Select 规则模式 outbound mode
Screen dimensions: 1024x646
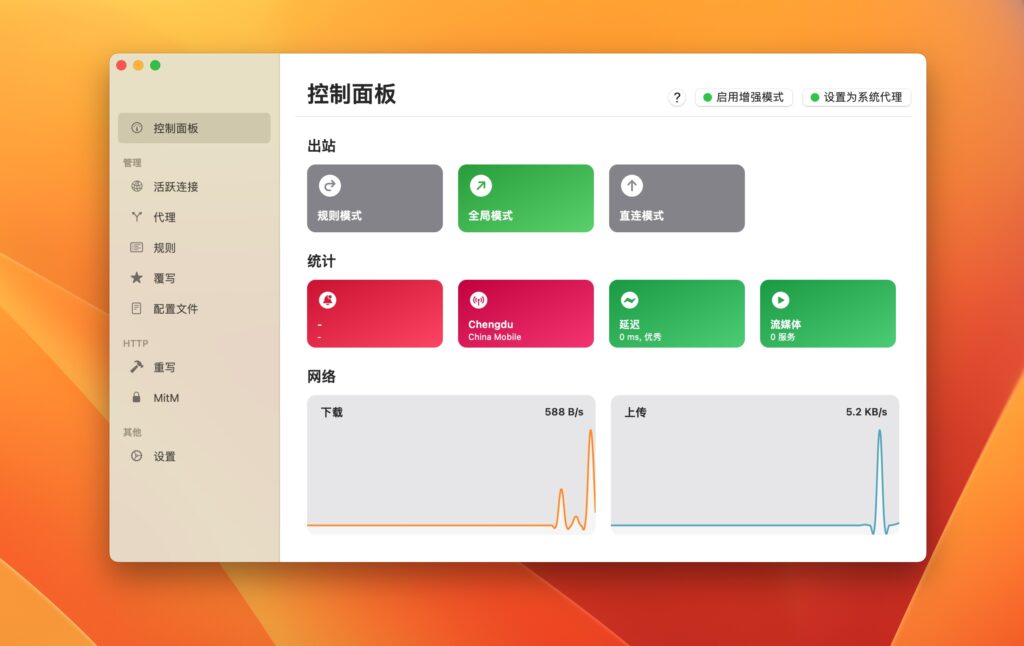(374, 198)
